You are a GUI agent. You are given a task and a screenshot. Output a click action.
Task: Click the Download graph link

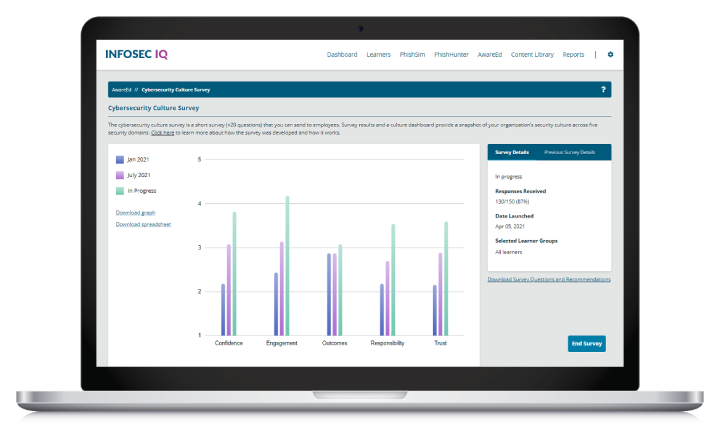tap(136, 213)
